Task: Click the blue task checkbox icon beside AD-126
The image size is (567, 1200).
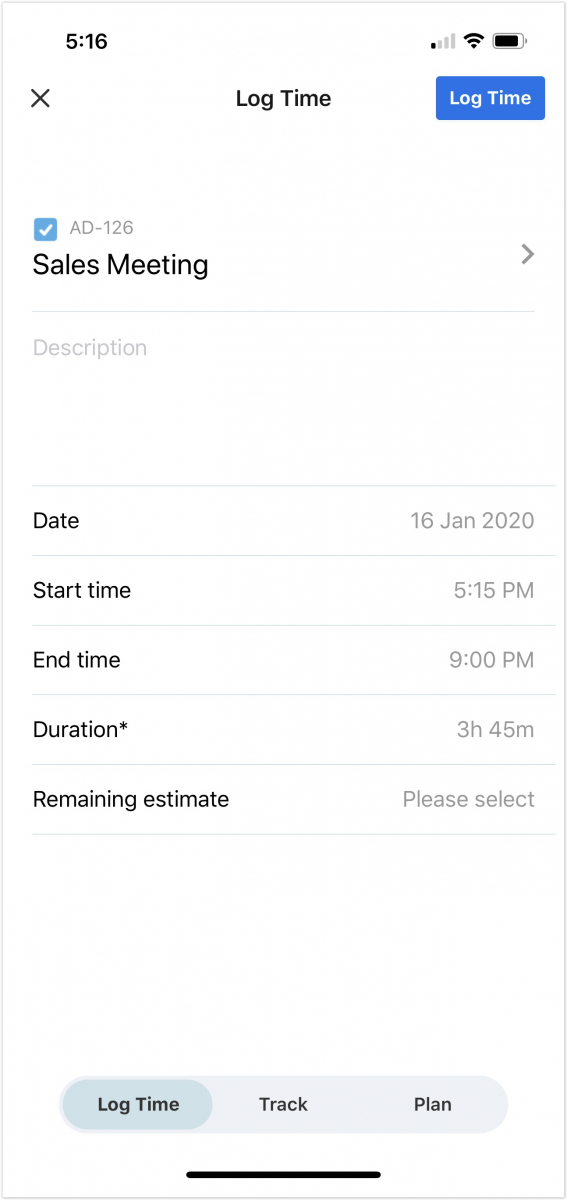Action: point(45,229)
